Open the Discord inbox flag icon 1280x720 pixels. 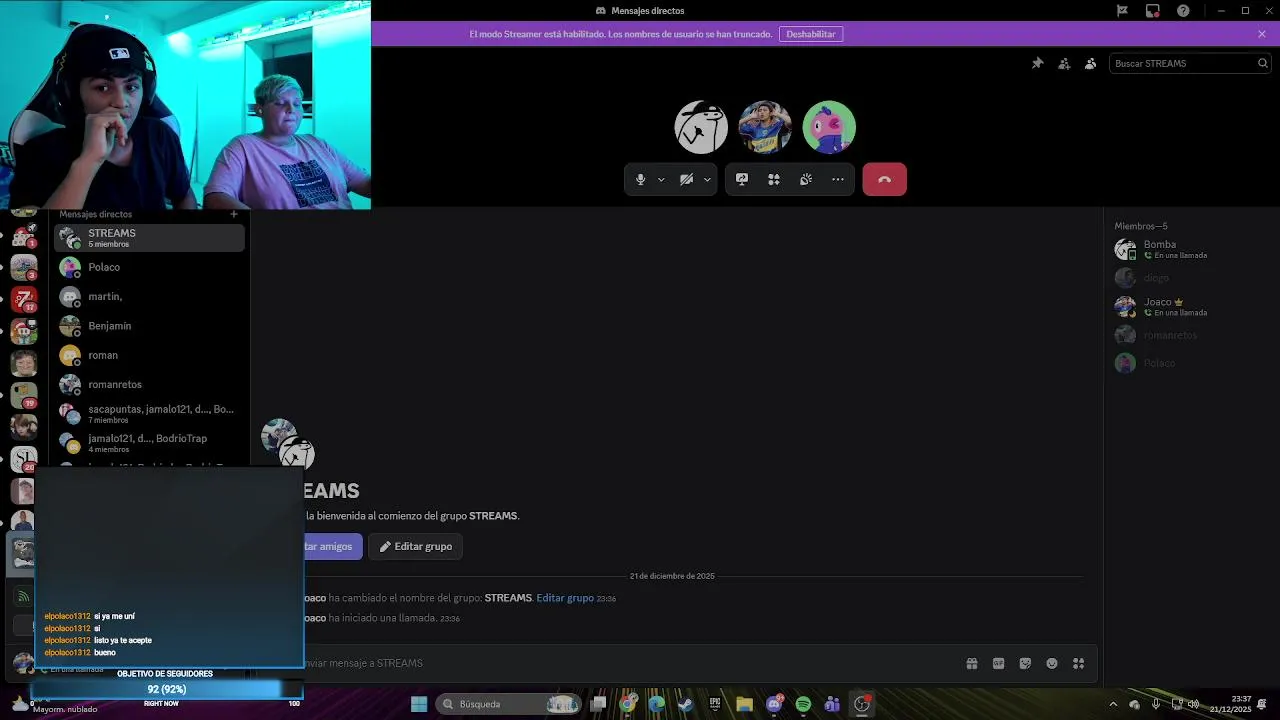pos(1122,11)
